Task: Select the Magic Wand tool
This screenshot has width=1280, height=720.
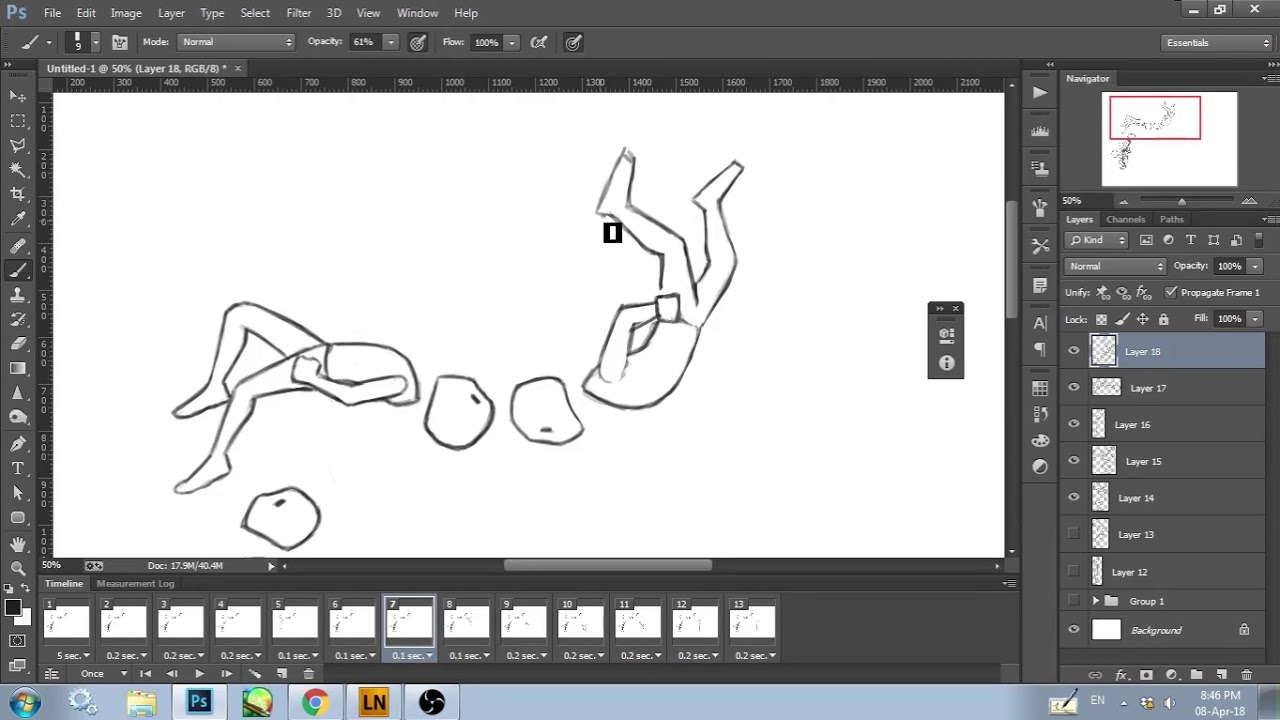Action: pyautogui.click(x=18, y=170)
